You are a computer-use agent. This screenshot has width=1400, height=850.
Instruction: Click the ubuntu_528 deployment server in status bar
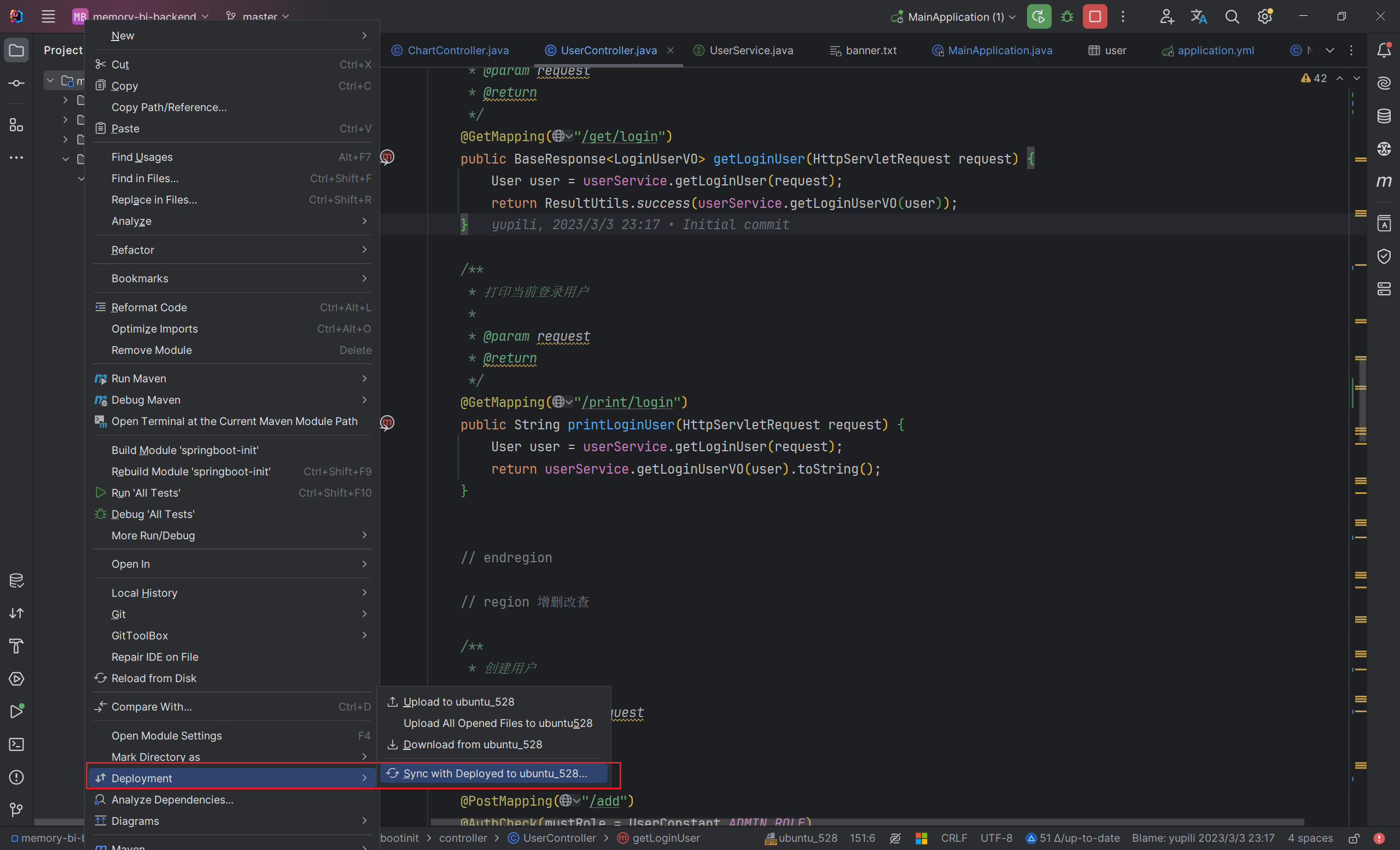(x=801, y=838)
